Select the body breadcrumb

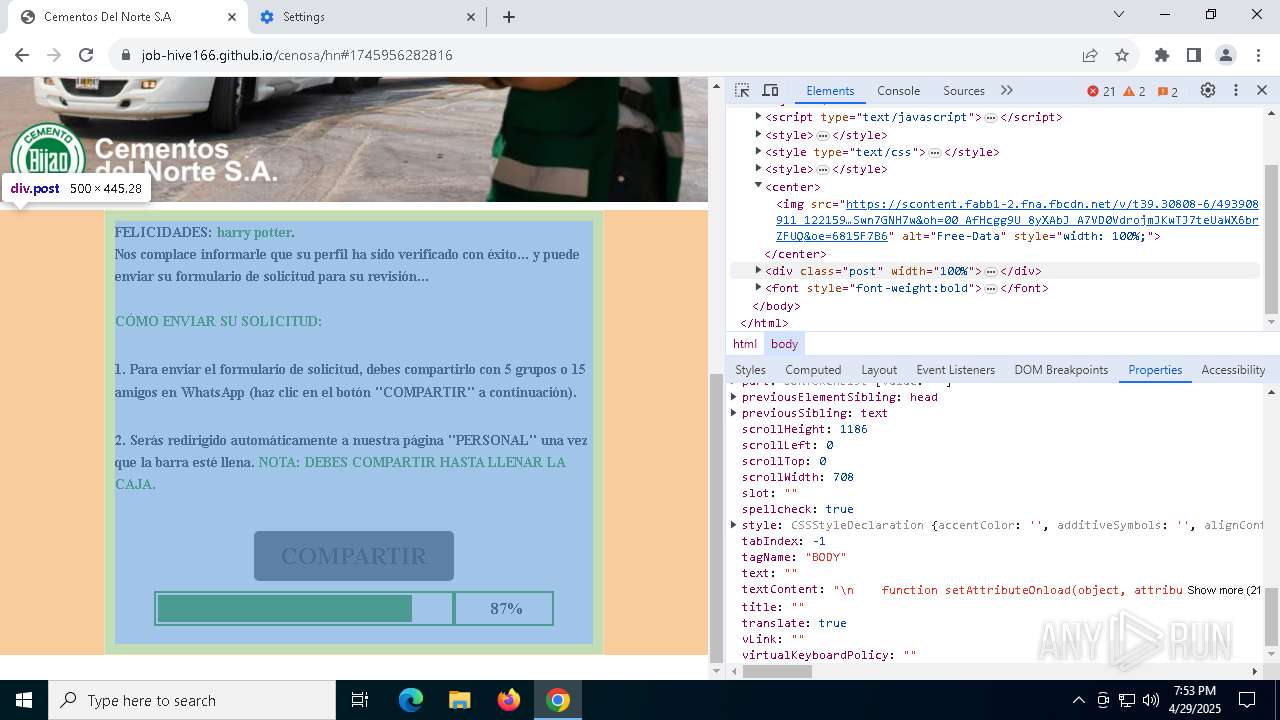coord(784,344)
